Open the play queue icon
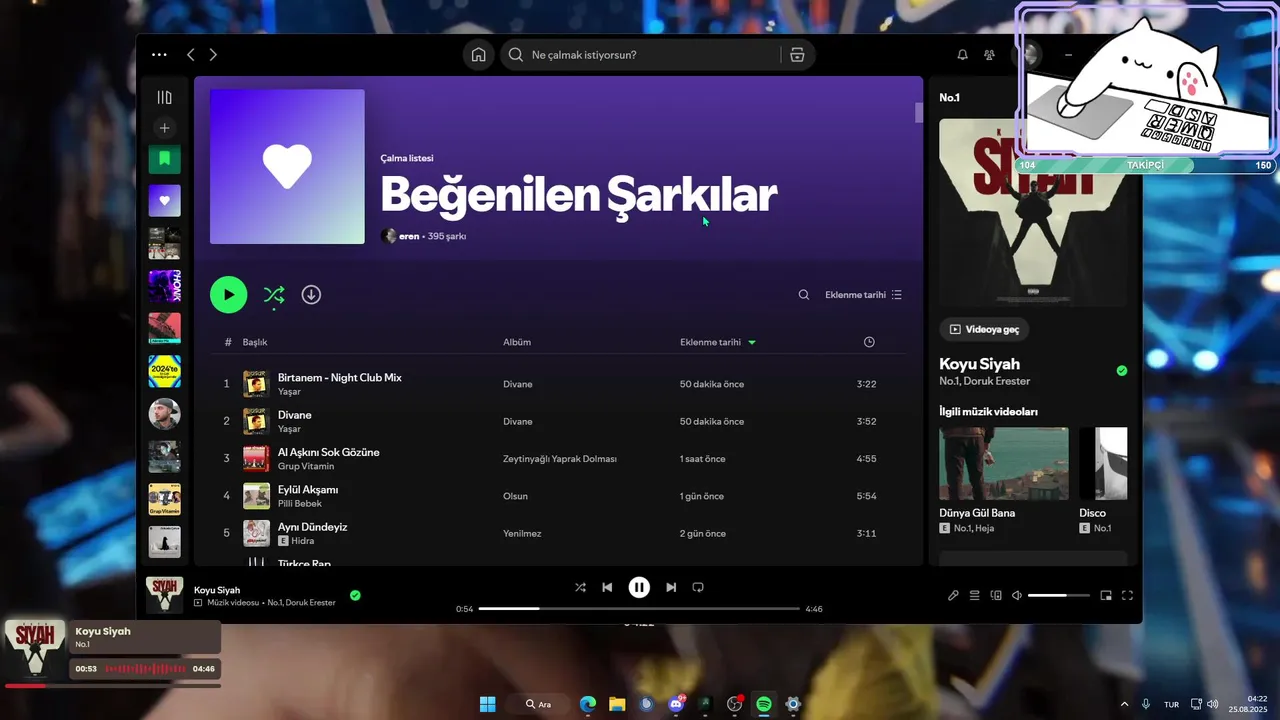The height and width of the screenshot is (720, 1280). [x=974, y=596]
